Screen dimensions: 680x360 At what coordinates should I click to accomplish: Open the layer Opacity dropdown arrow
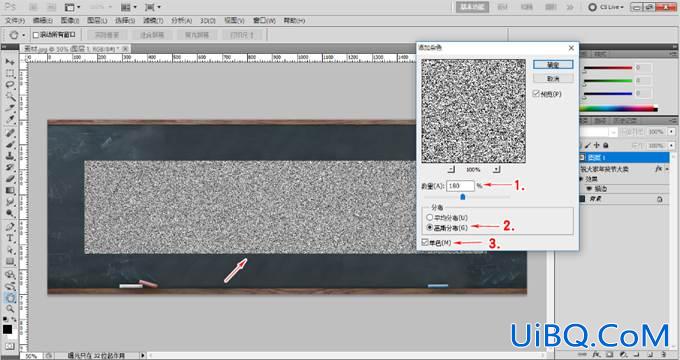[x=672, y=131]
